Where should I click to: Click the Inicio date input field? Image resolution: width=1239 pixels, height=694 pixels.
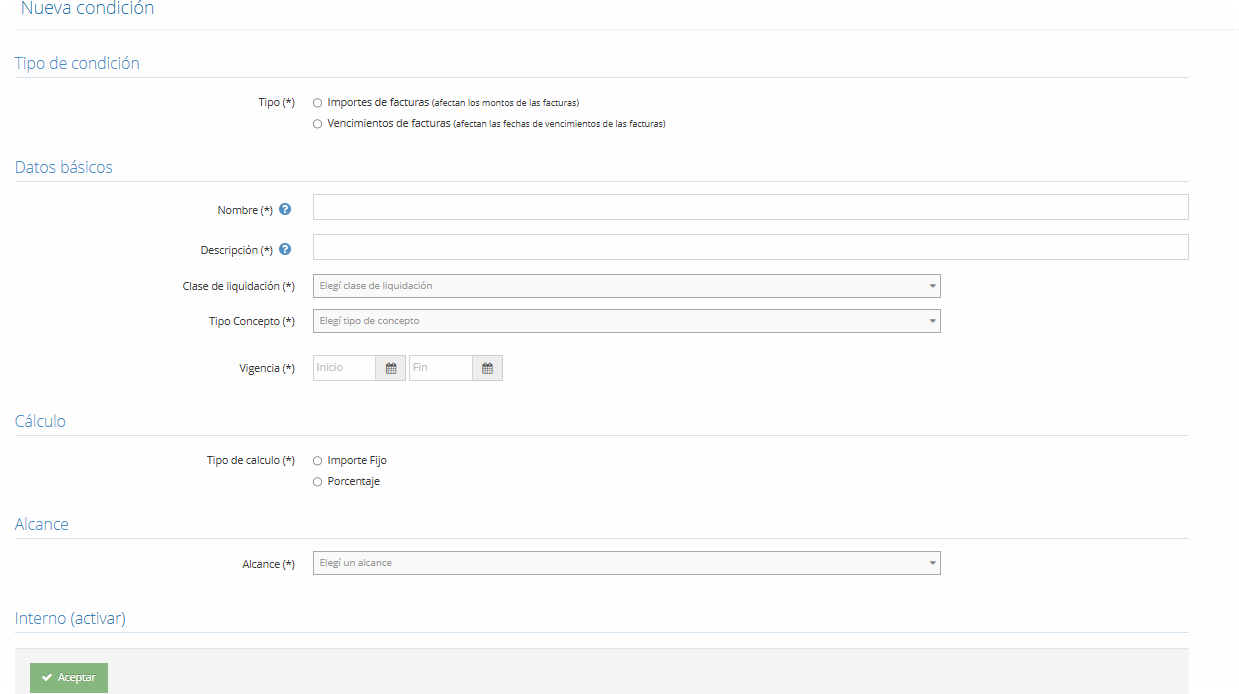pyautogui.click(x=344, y=368)
